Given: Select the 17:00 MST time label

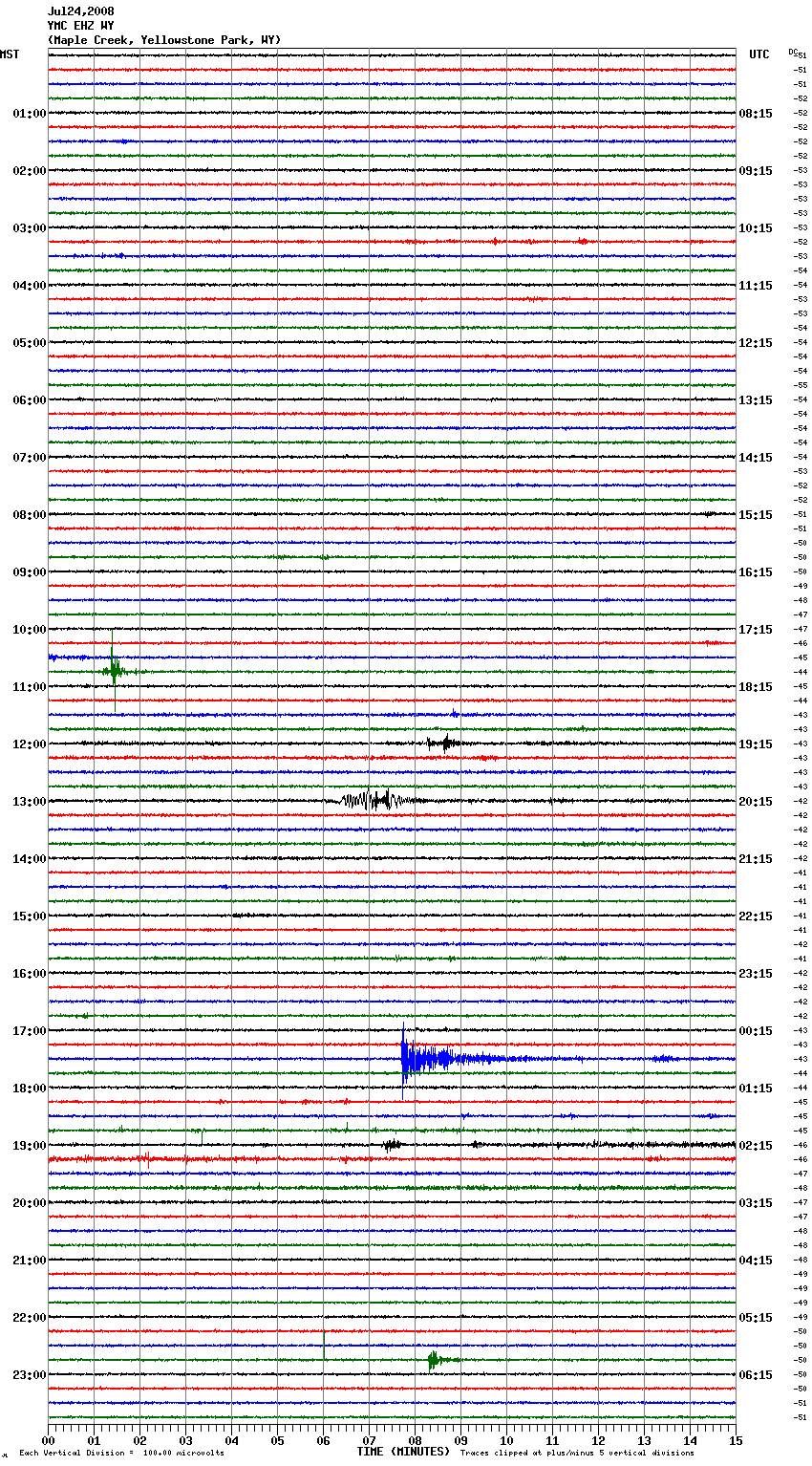Looking at the screenshot, I should tap(29, 1031).
